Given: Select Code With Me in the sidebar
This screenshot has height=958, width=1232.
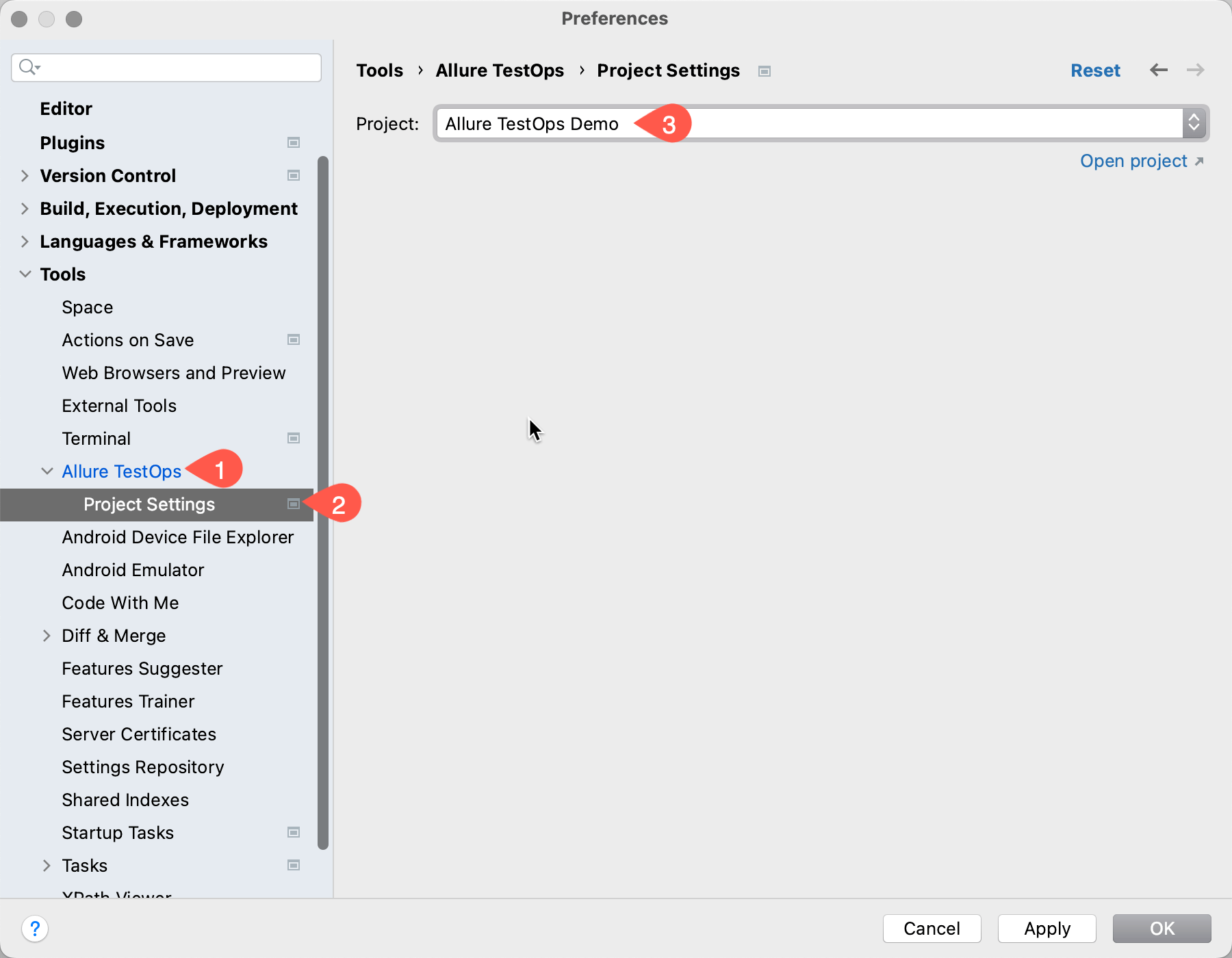Looking at the screenshot, I should click(120, 603).
